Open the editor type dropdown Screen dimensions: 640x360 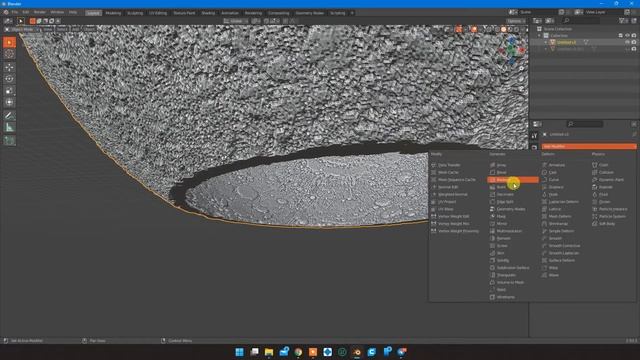point(7,21)
